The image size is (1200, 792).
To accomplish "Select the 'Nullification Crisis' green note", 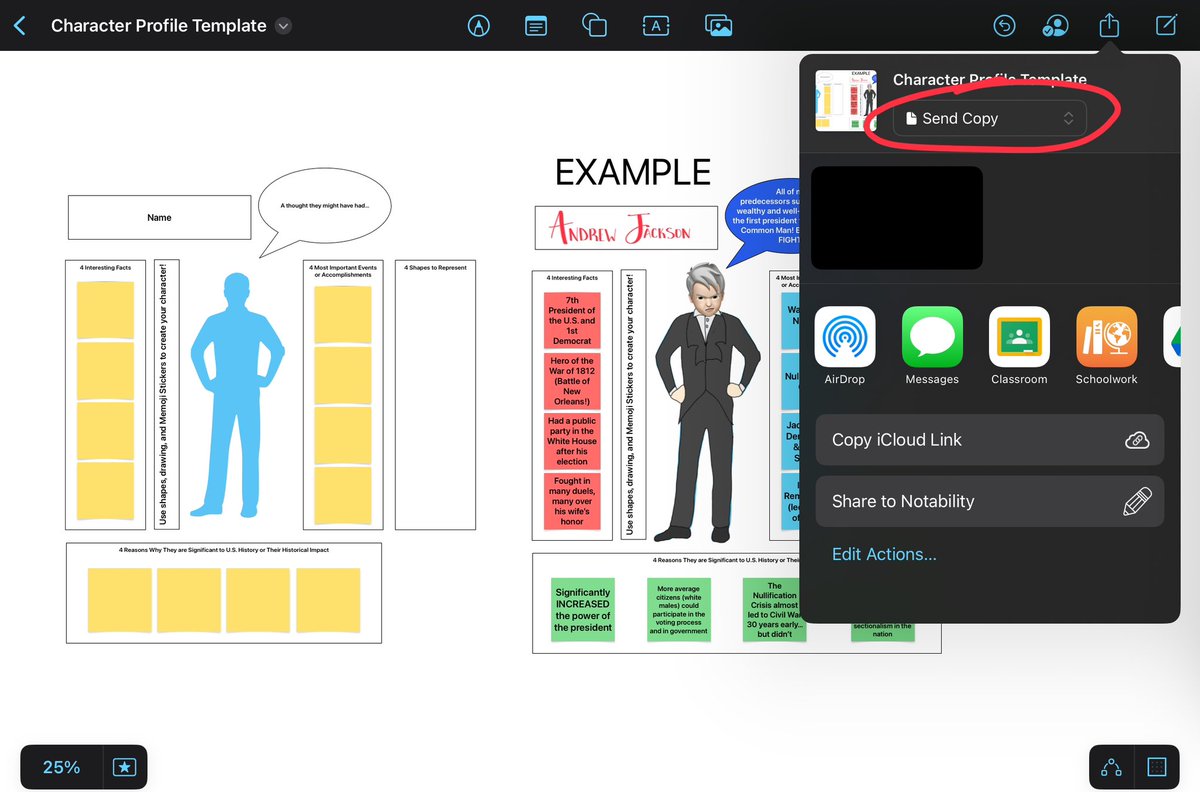I will (774, 610).
